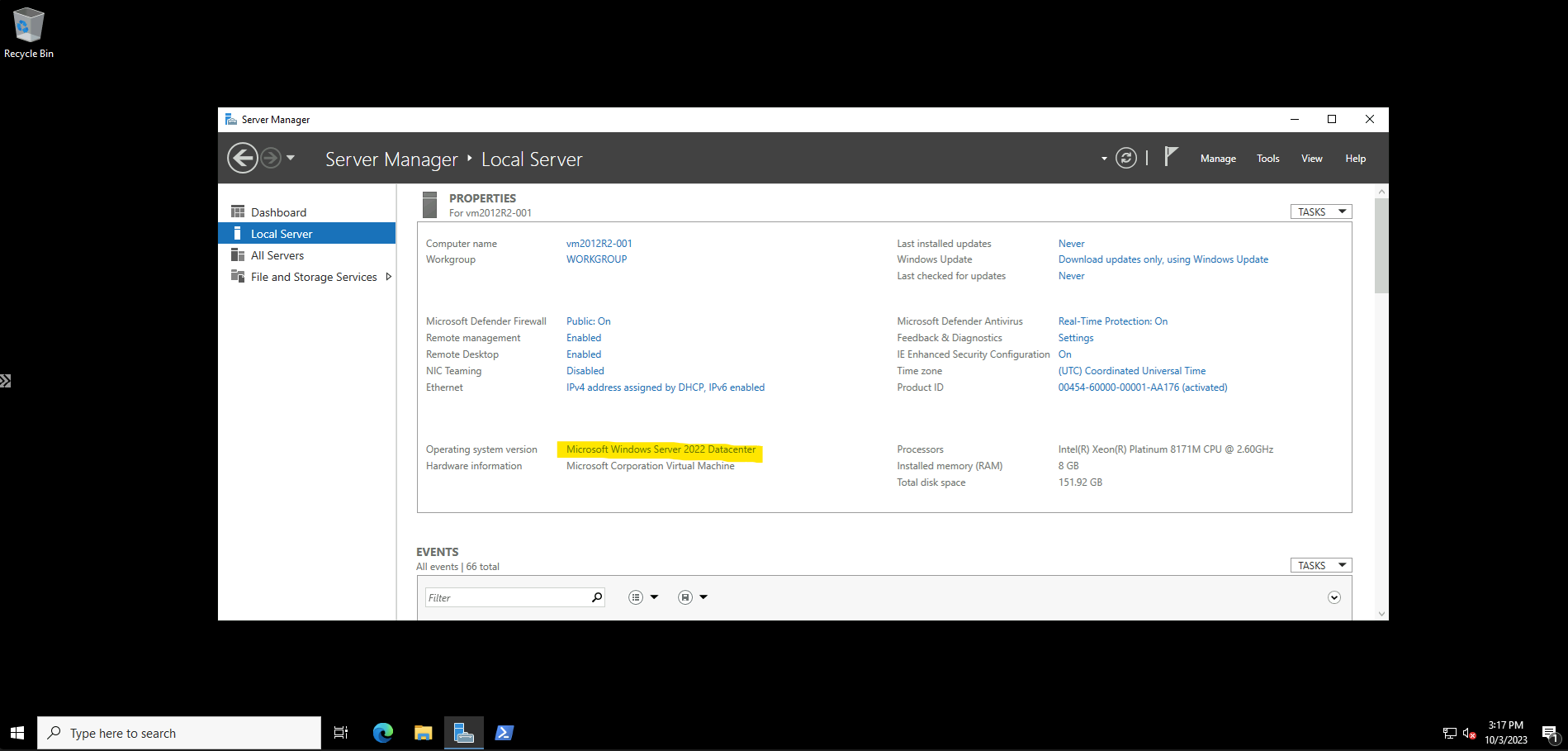1568x751 pixels.
Task: Click computer name vm2012R2-001 link
Action: tap(599, 244)
